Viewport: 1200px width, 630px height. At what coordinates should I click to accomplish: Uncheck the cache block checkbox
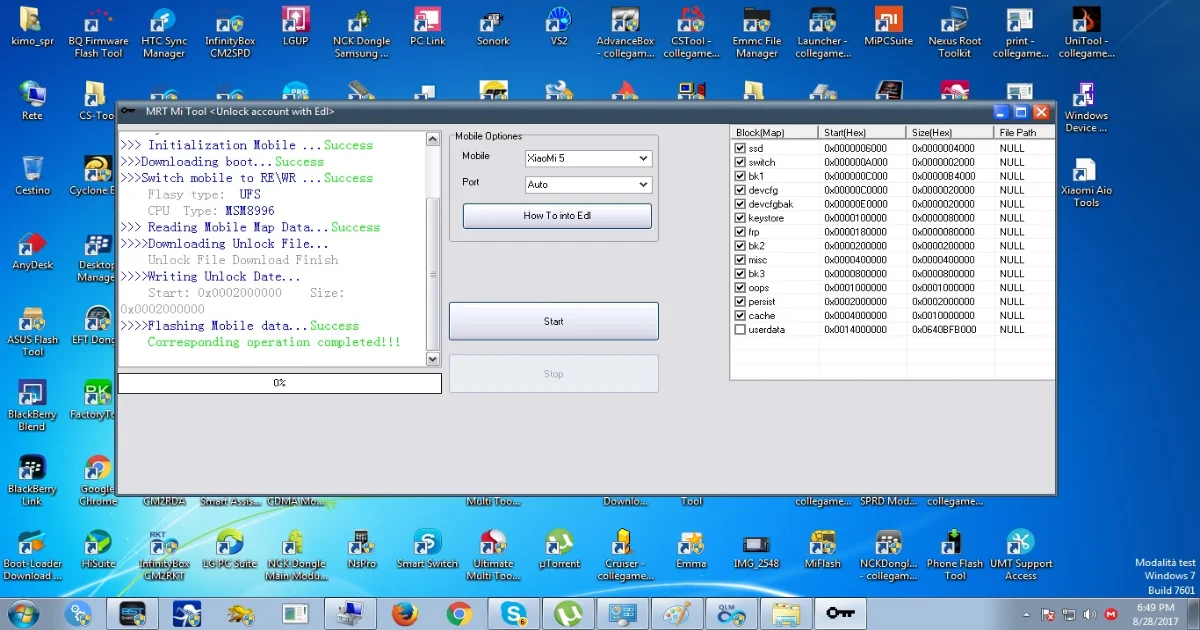pyautogui.click(x=740, y=315)
